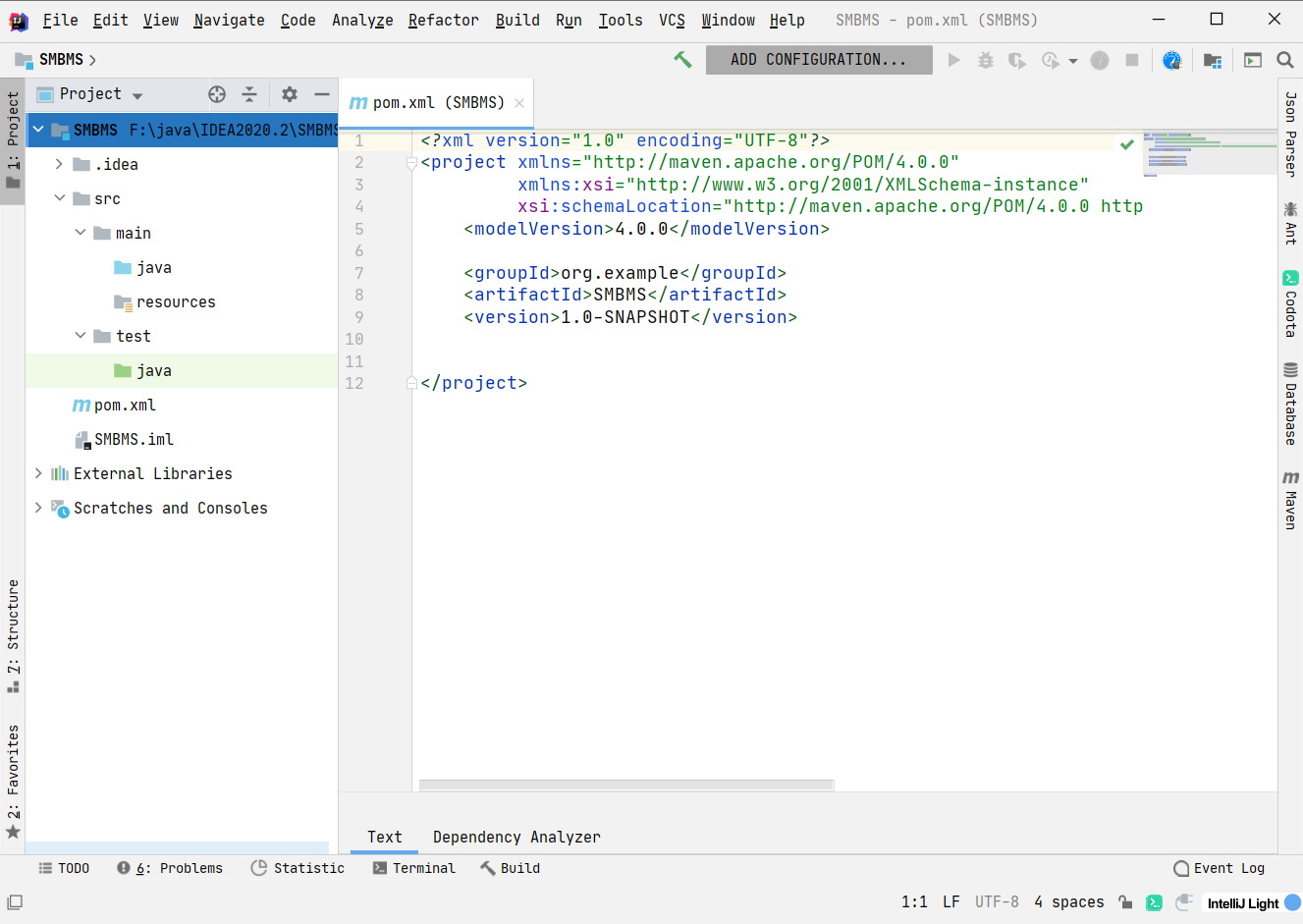Open Project Structure folder icon in toolbar
This screenshot has height=924, width=1303.
click(x=1213, y=60)
